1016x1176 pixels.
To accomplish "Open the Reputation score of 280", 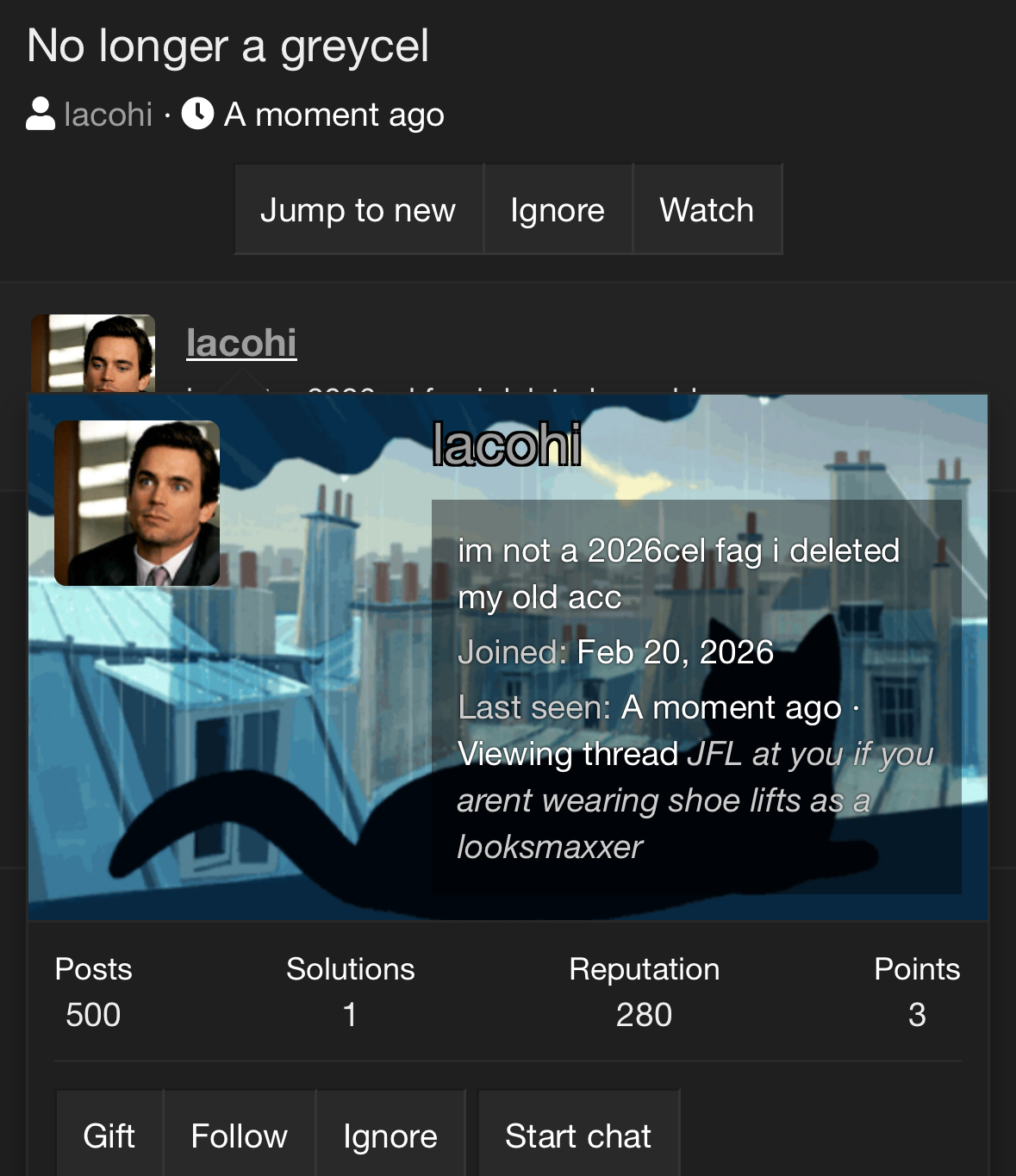I will (644, 1015).
